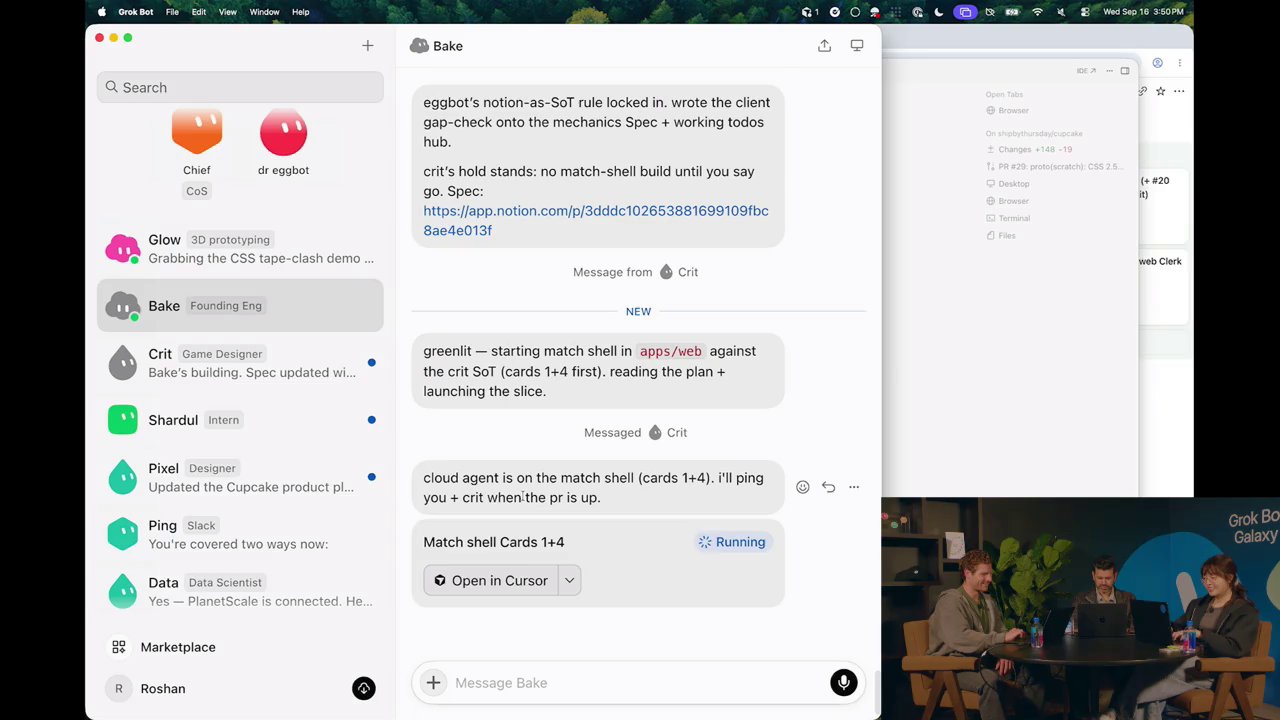Click the Crit name in 'Messaged Crit'
Image resolution: width=1280 pixels, height=720 pixels.
coord(677,433)
